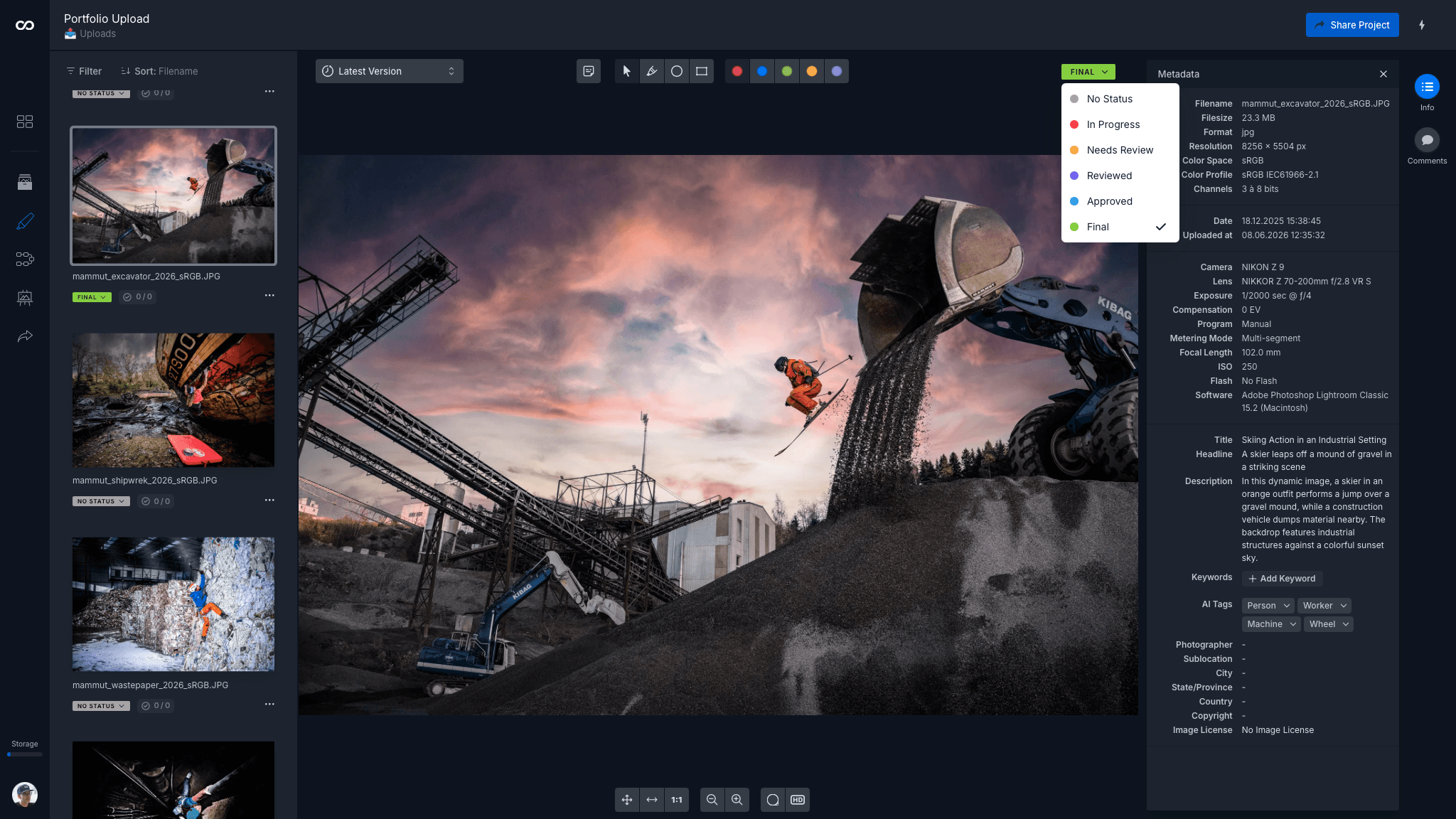
Task: Open the grid dashboard view in sidebar
Action: pos(25,122)
